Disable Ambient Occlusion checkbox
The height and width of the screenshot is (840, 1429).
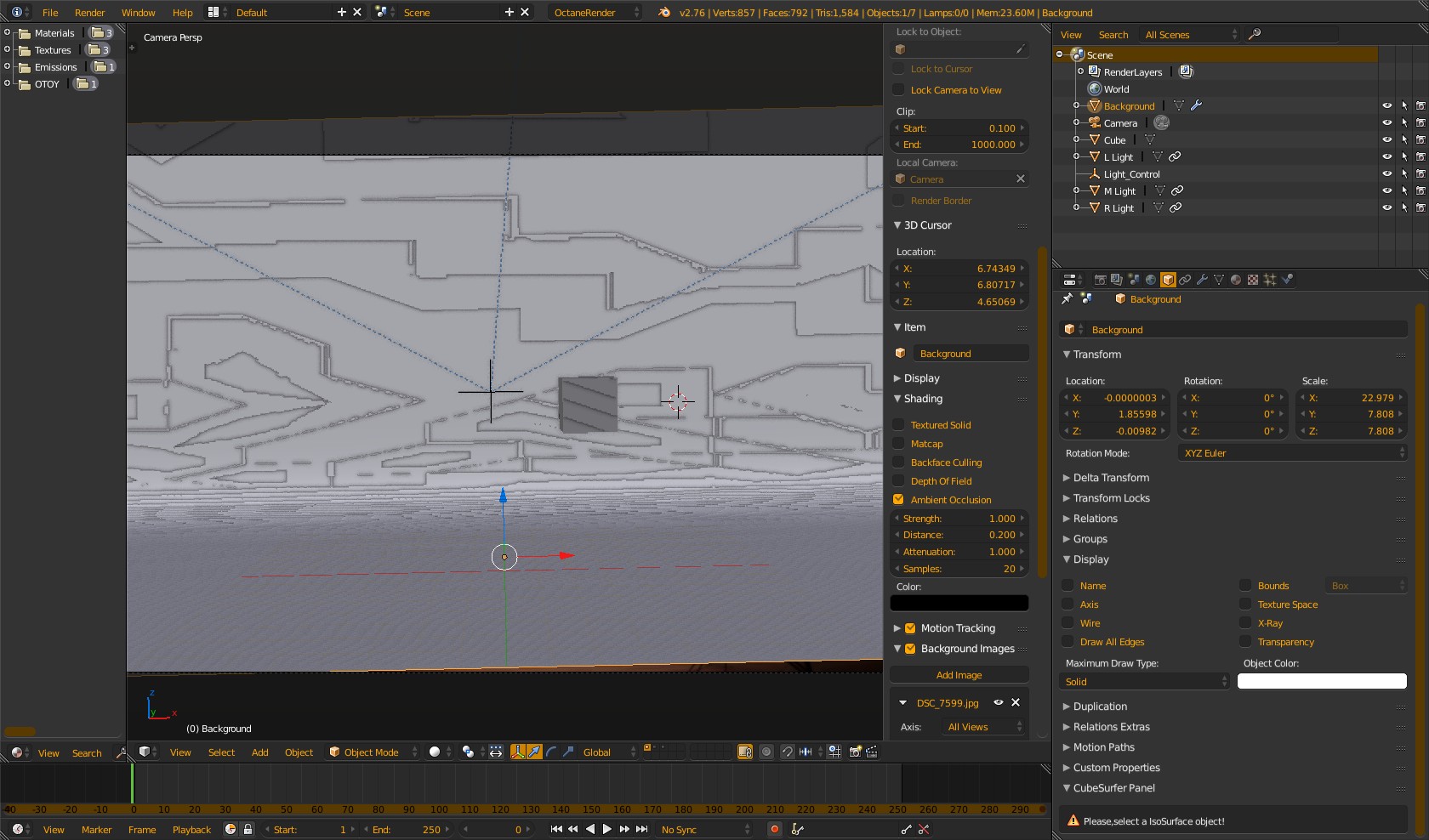tap(898, 500)
